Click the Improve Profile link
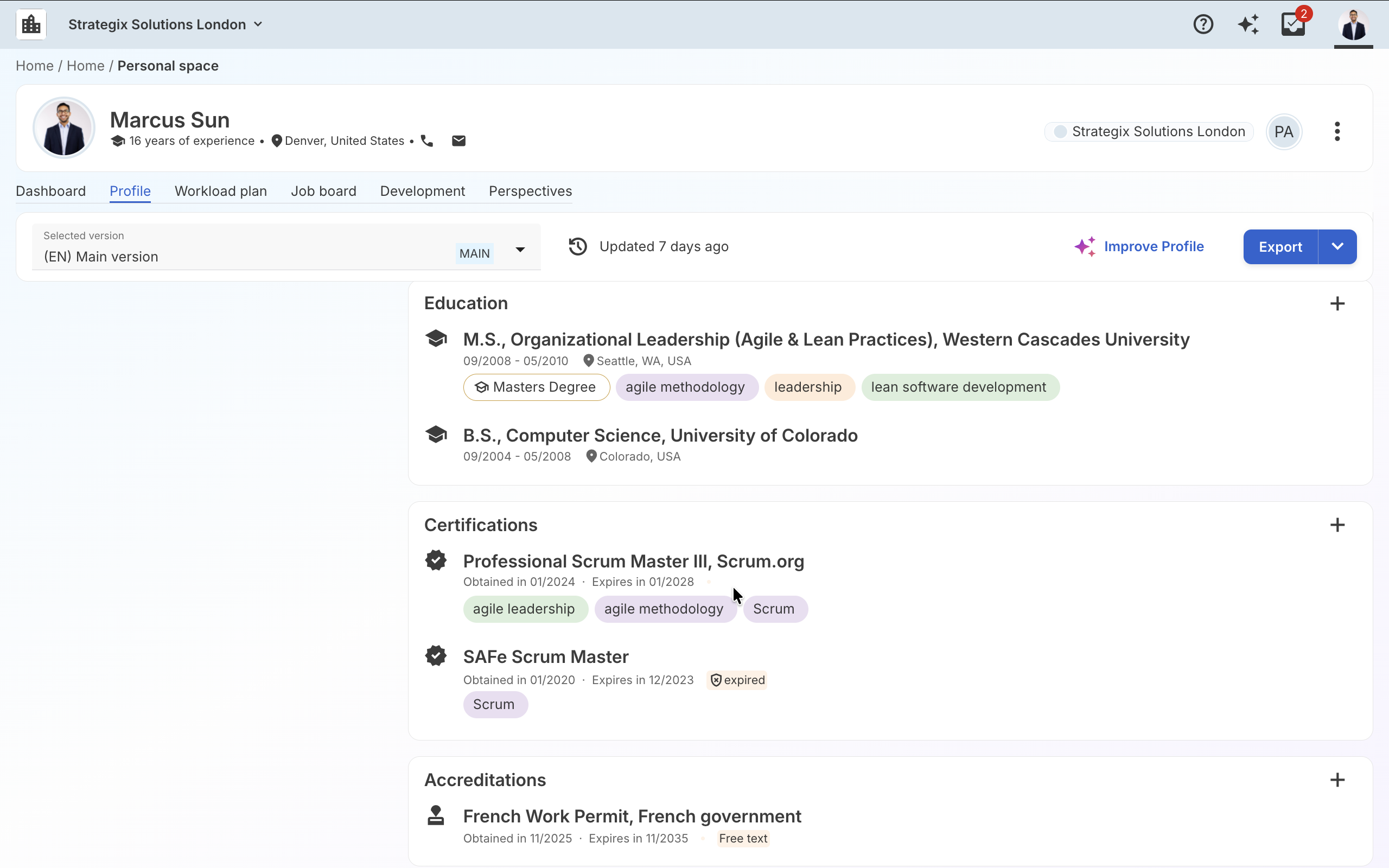This screenshot has width=1389, height=868. pyautogui.click(x=1153, y=246)
